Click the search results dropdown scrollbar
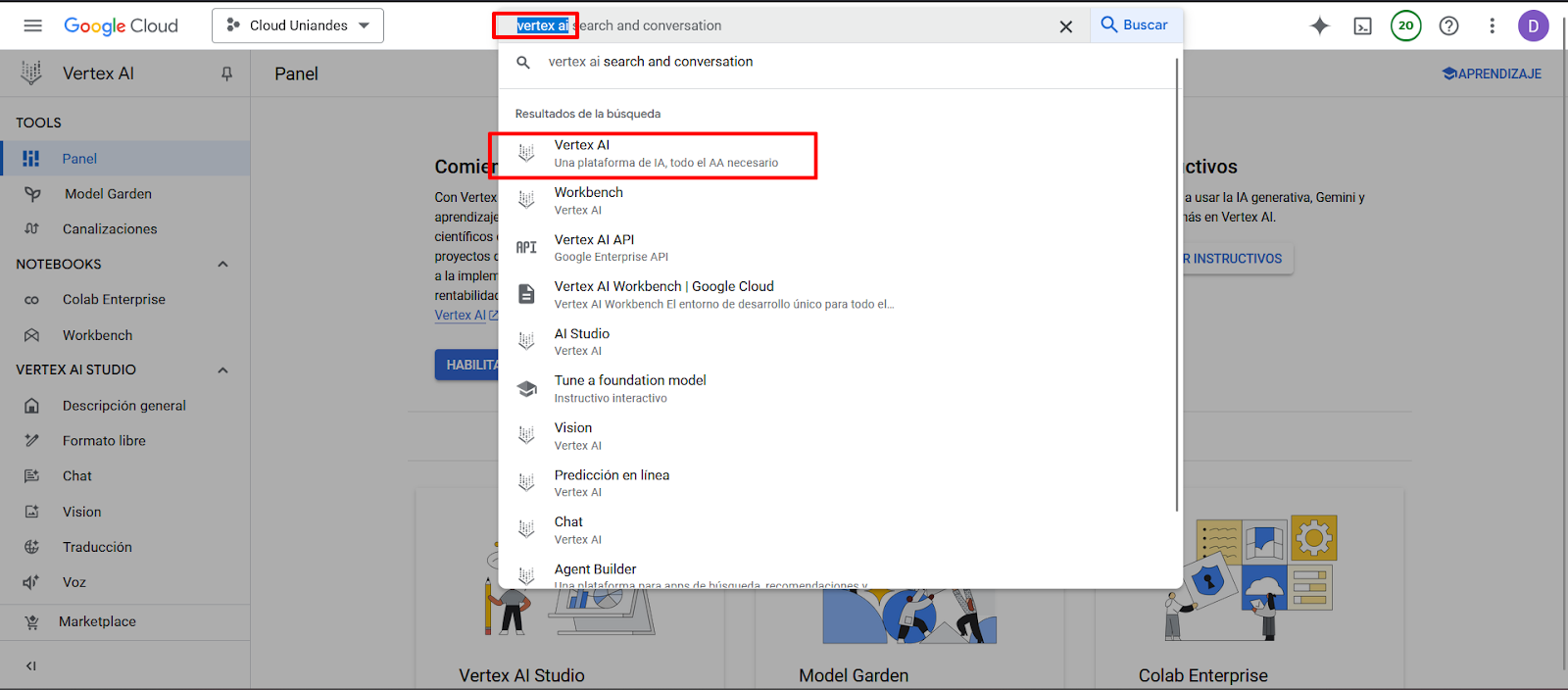 pos(1176,284)
